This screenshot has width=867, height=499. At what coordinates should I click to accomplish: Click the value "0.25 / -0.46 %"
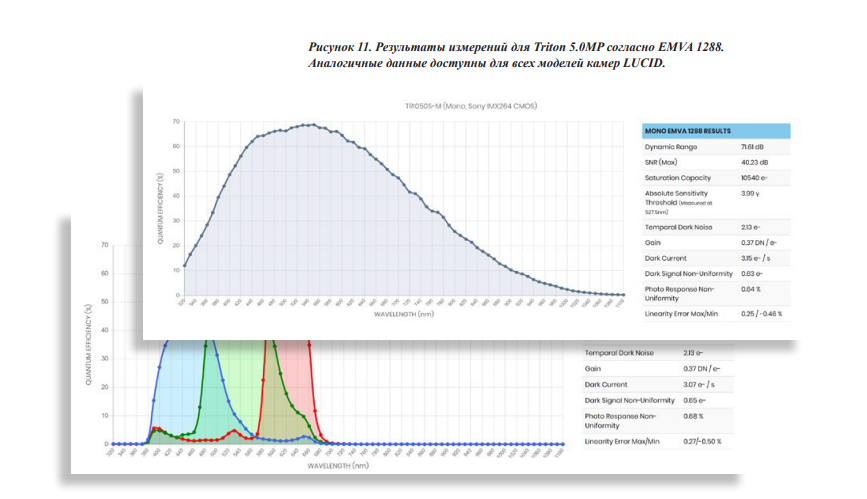pyautogui.click(x=761, y=314)
